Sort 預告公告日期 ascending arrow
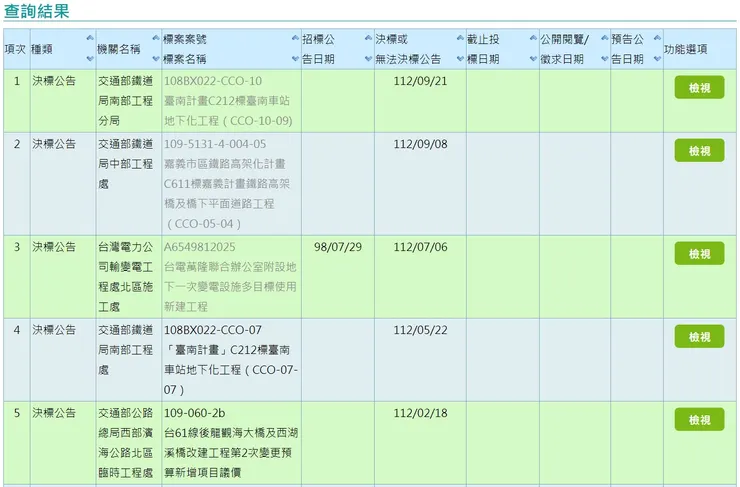The image size is (740, 487). 657,38
